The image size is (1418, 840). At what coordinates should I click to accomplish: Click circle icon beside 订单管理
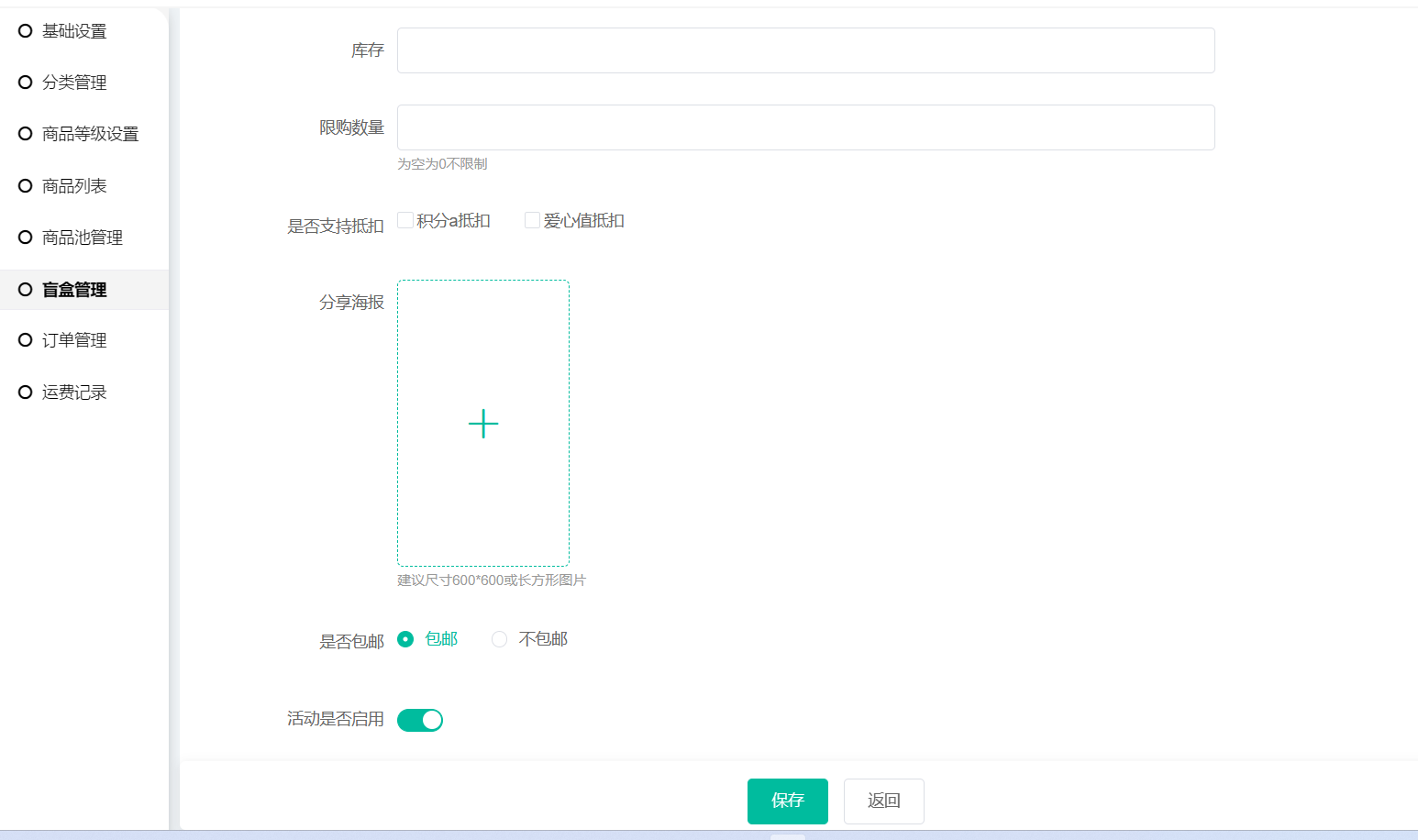coord(26,340)
